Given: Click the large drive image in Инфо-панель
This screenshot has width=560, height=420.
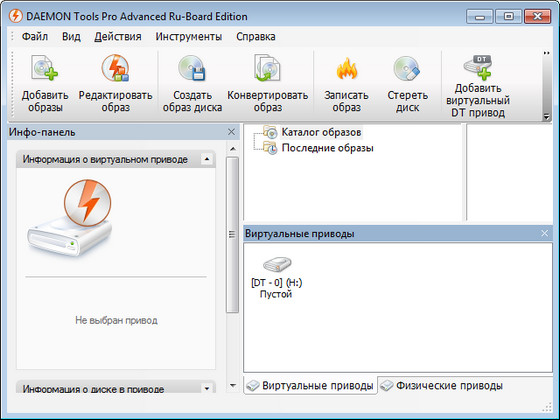Looking at the screenshot, I should (70, 219).
